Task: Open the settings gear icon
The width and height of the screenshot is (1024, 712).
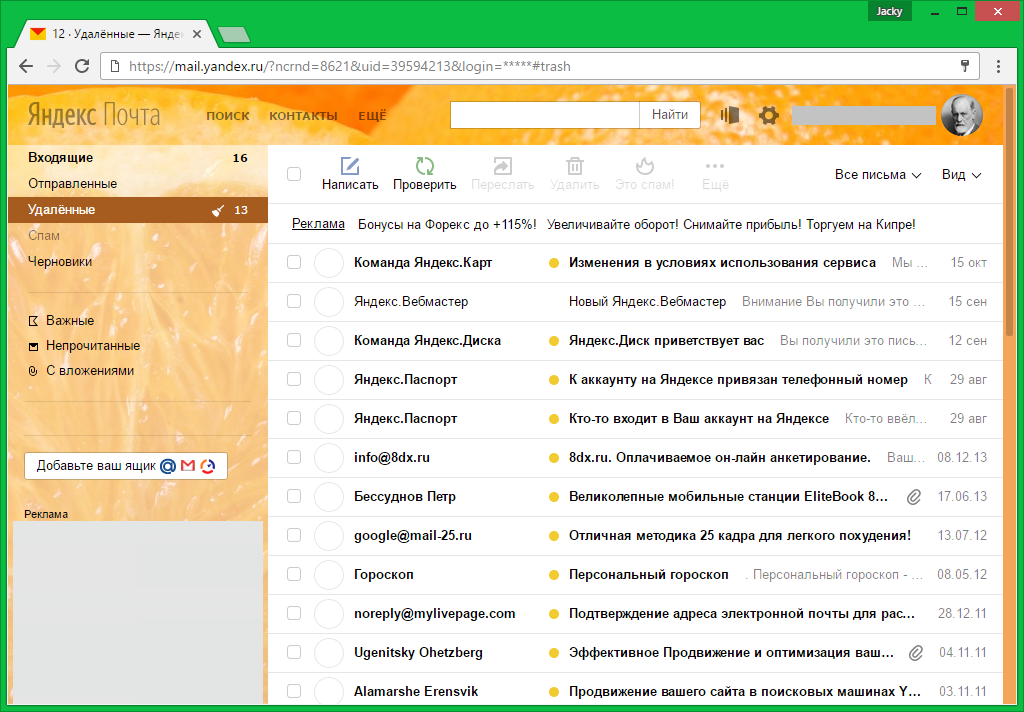Action: click(768, 115)
